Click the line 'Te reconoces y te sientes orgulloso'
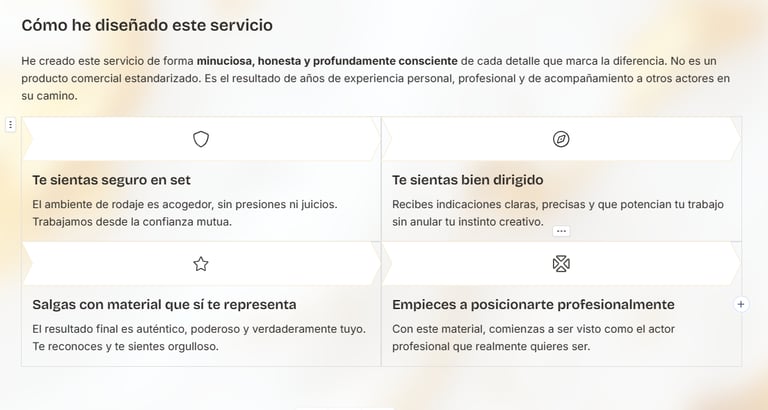This screenshot has height=410, width=768. (125, 346)
